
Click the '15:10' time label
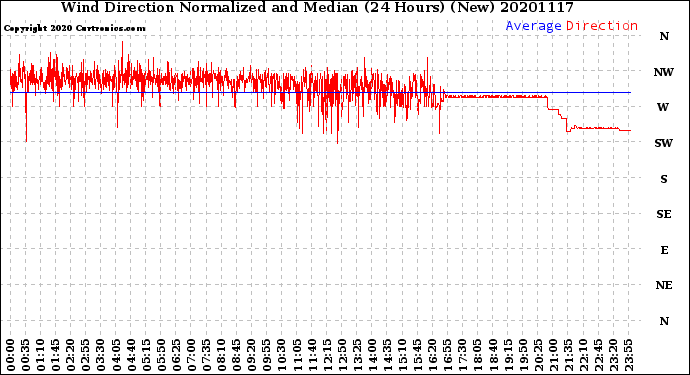pyautogui.click(x=403, y=355)
